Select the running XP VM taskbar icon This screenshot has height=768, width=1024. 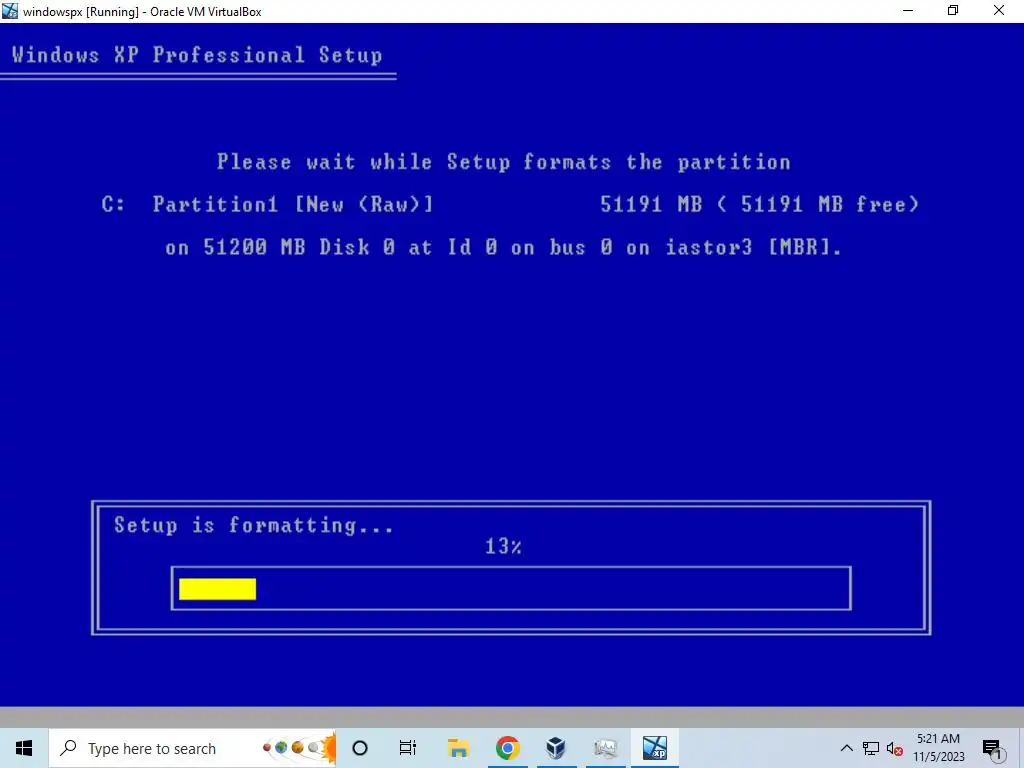pyautogui.click(x=654, y=748)
